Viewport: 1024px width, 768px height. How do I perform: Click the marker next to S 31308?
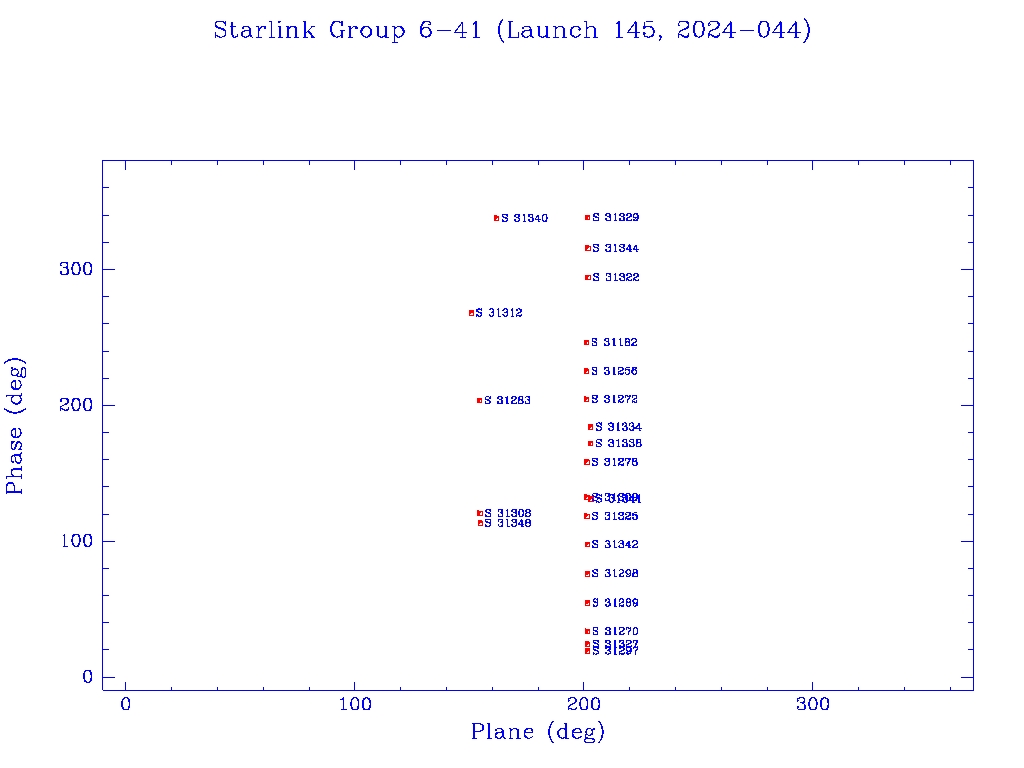(480, 513)
